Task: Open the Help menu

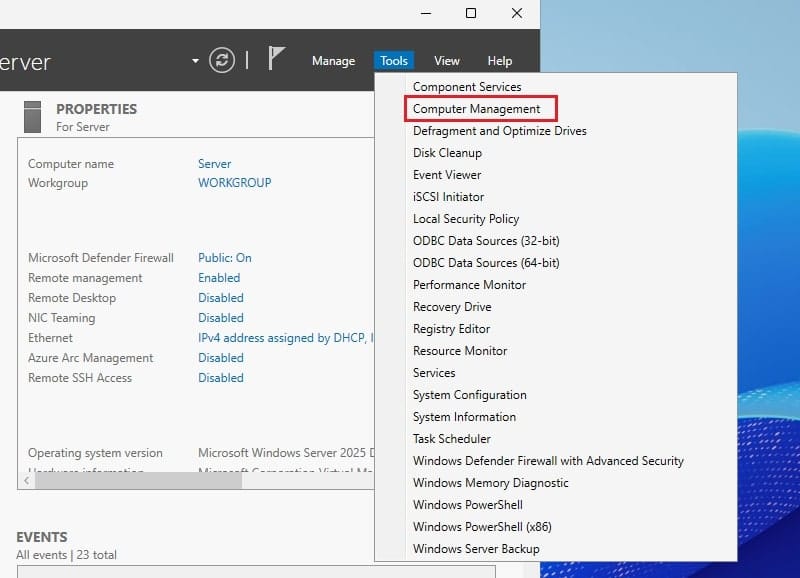Action: [499, 61]
